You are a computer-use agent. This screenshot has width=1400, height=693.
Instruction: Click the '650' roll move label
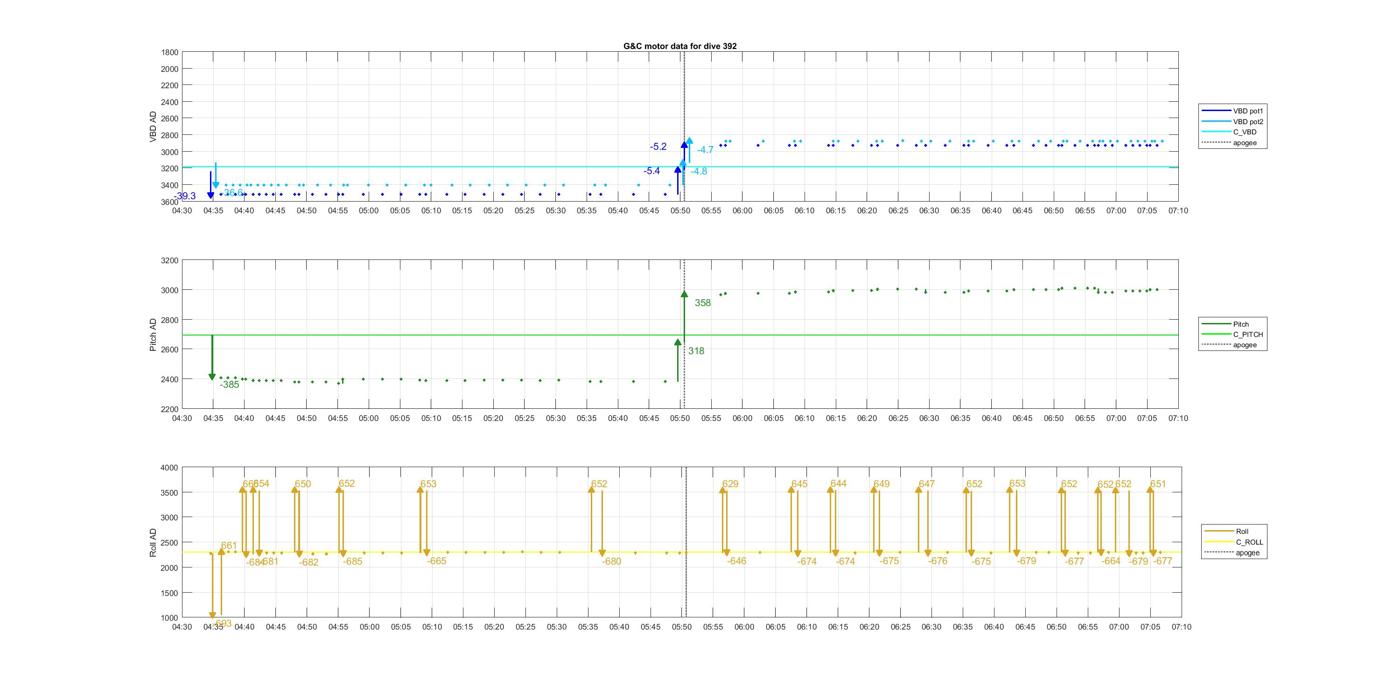coord(303,484)
